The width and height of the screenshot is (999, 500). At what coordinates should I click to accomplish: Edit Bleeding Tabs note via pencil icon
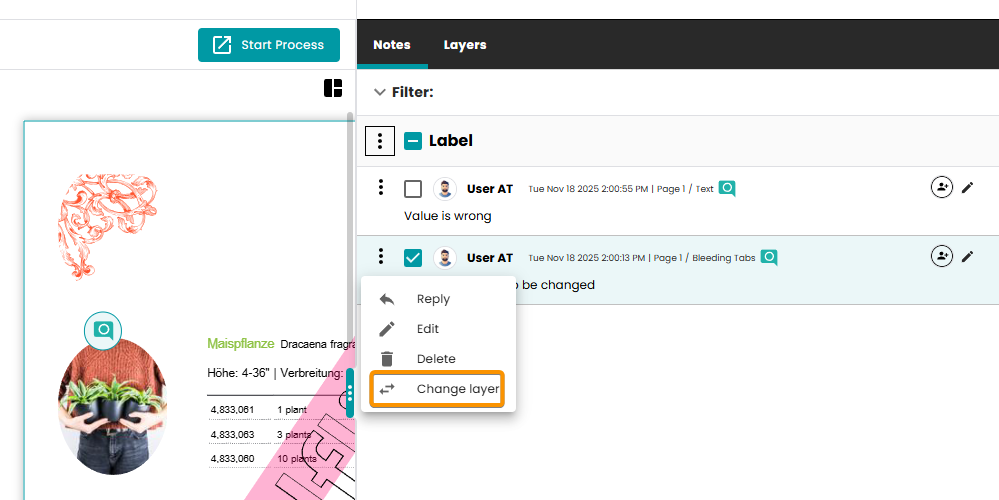967,256
